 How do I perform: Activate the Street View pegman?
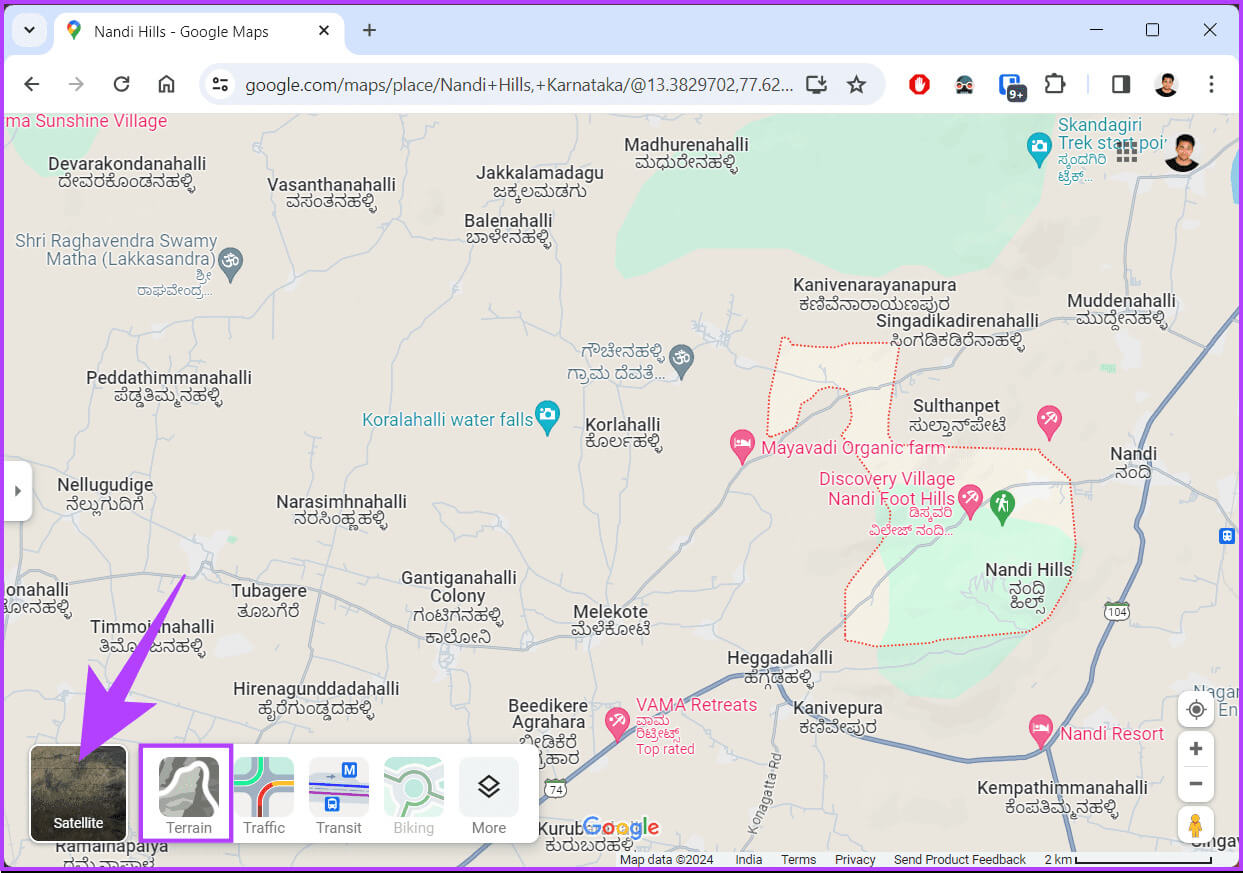pos(1196,826)
